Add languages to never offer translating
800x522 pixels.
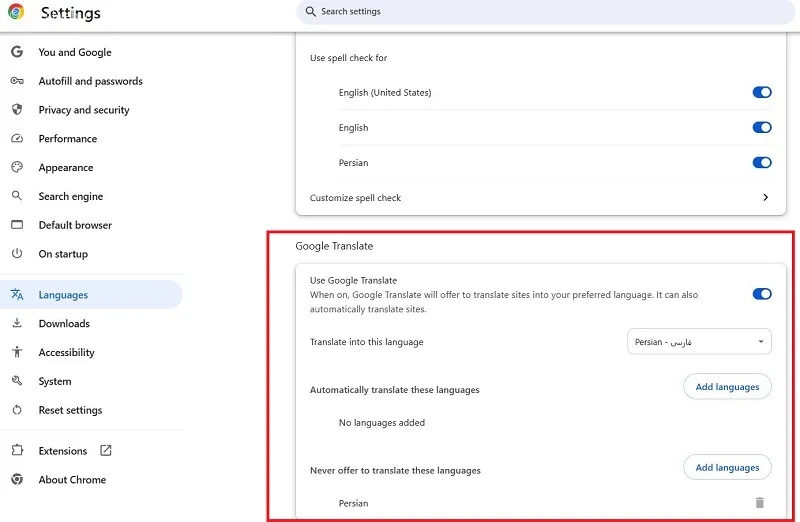coord(727,467)
